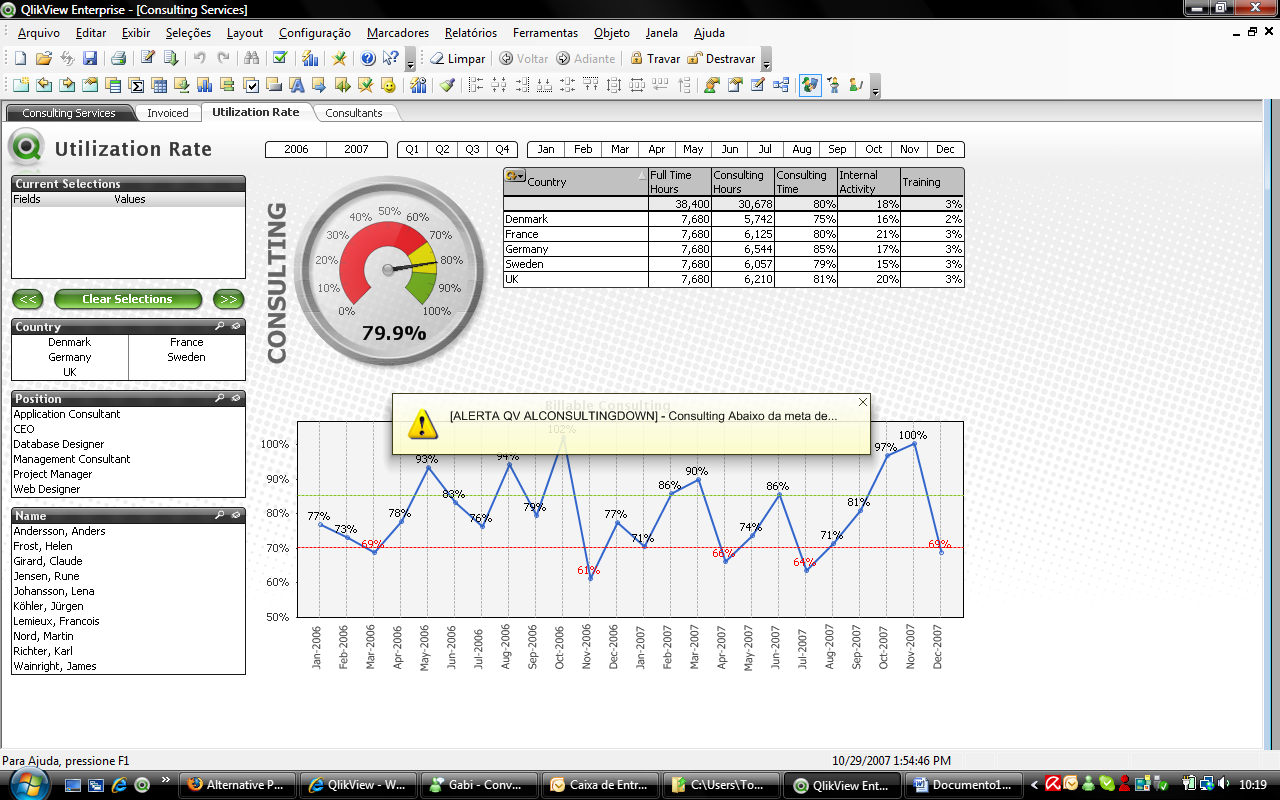Open the cycle dropdown on the Country column header
The image size is (1280, 800).
point(516,176)
